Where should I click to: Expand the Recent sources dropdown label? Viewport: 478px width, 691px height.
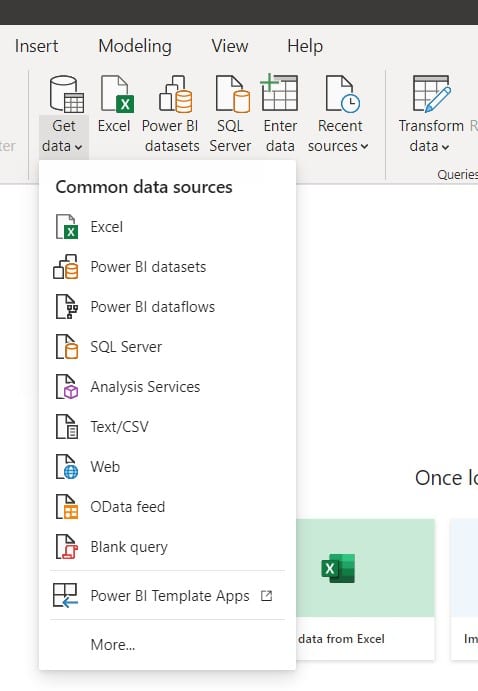(338, 146)
